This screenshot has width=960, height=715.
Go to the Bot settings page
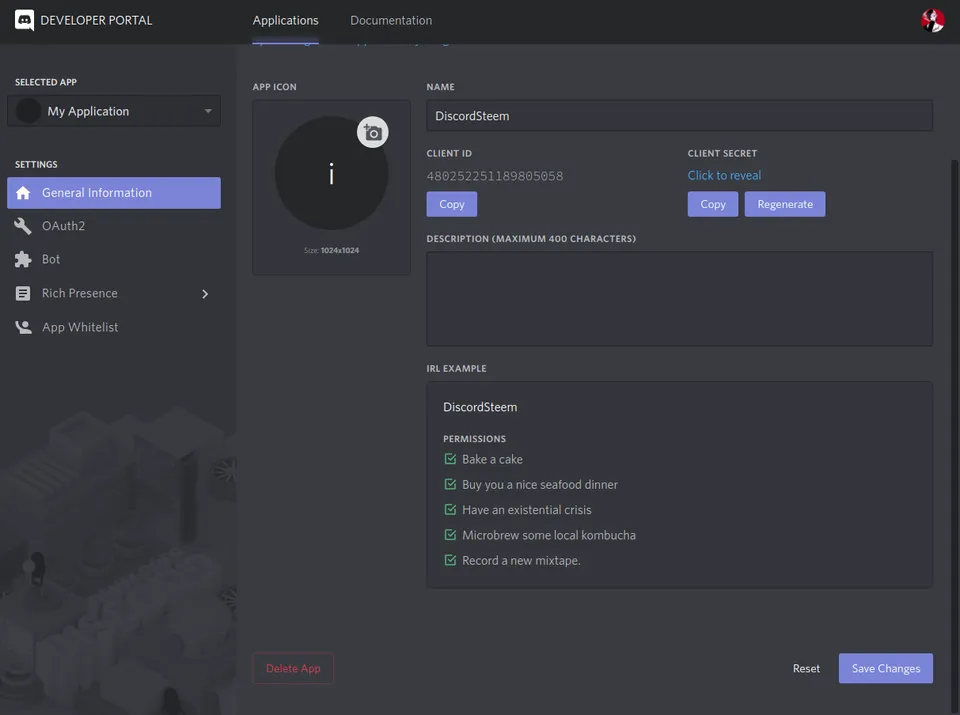[114, 260]
